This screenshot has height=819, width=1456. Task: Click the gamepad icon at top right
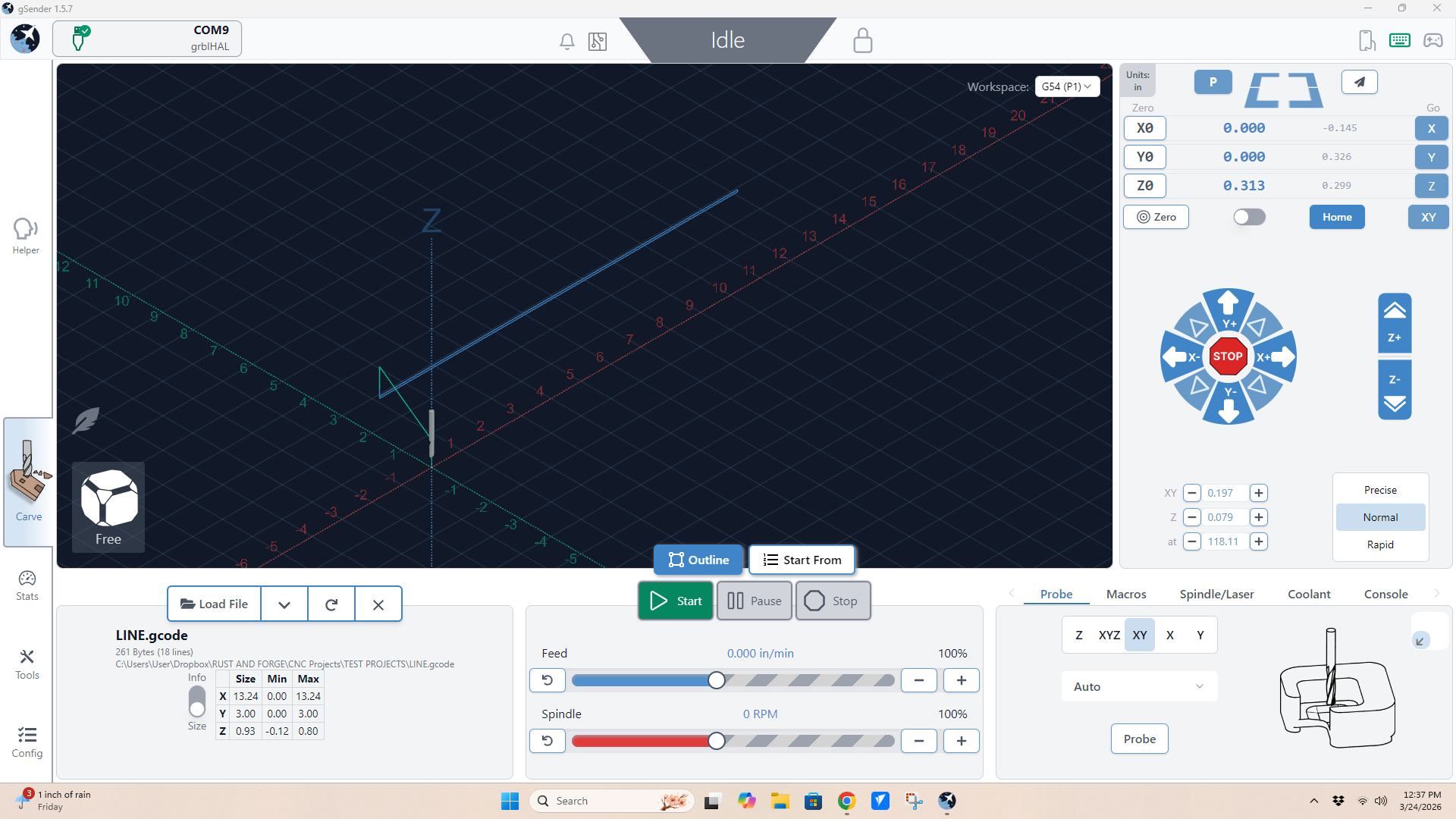pyautogui.click(x=1432, y=40)
